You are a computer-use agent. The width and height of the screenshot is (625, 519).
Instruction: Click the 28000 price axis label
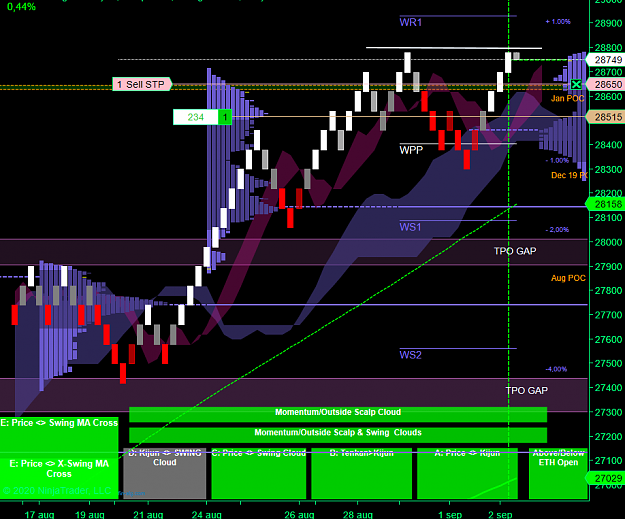(608, 242)
